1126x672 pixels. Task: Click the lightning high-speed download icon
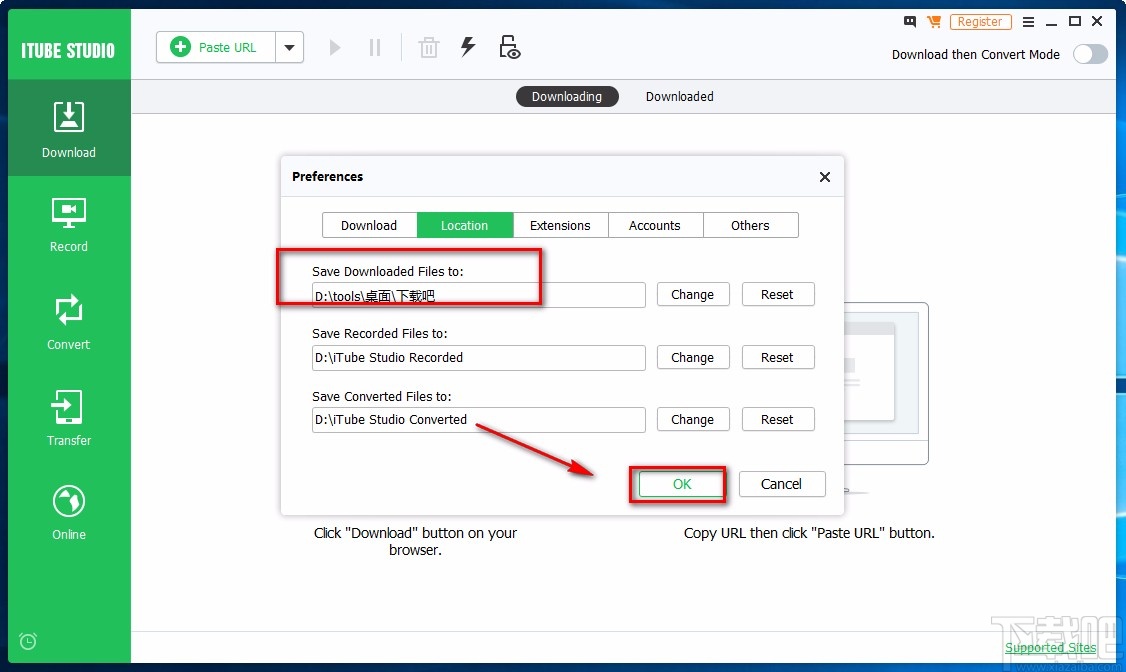point(468,46)
